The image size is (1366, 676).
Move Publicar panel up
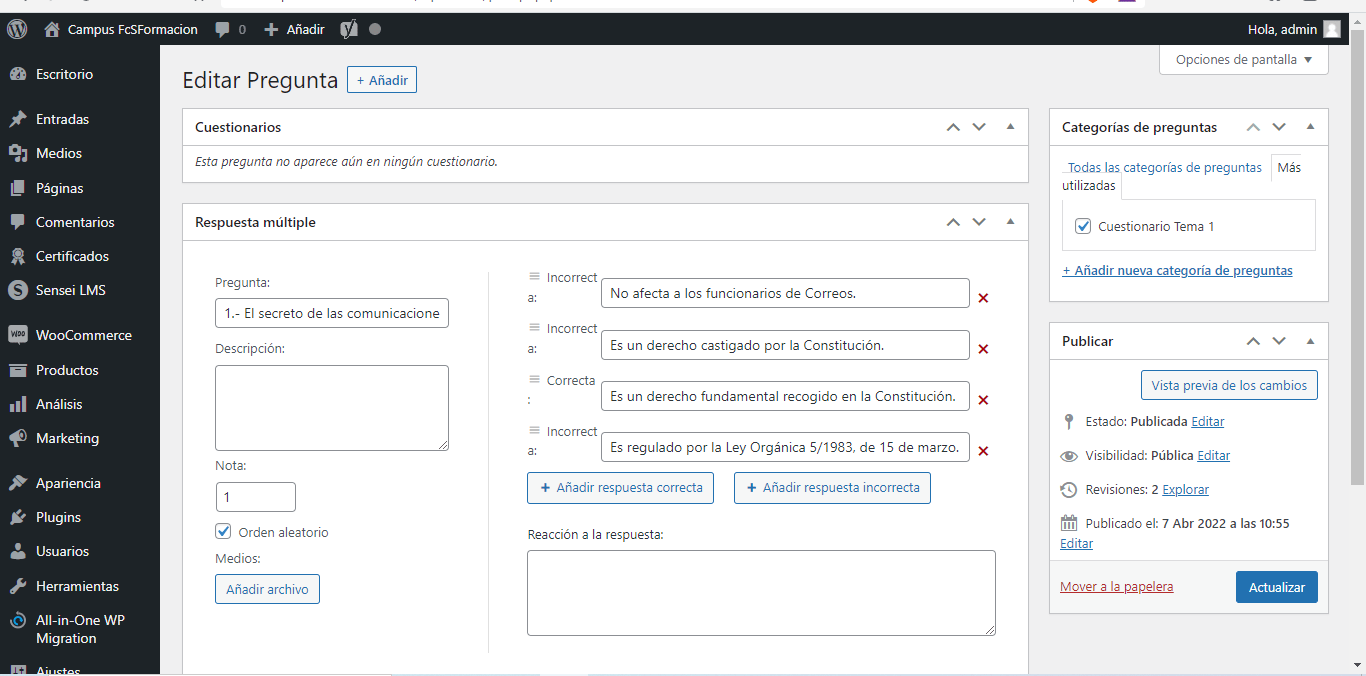click(1253, 341)
